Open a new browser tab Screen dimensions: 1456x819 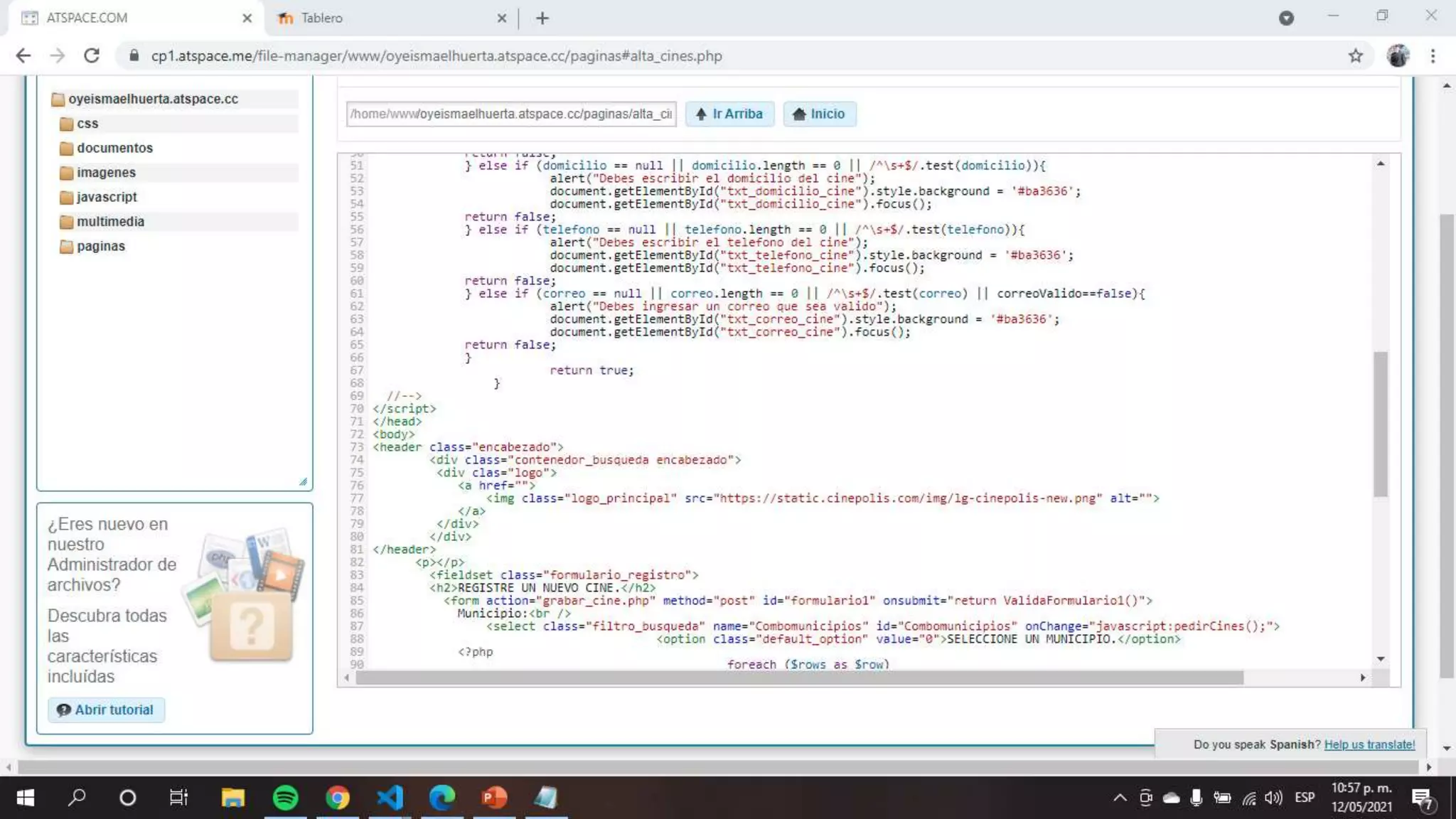tap(542, 18)
